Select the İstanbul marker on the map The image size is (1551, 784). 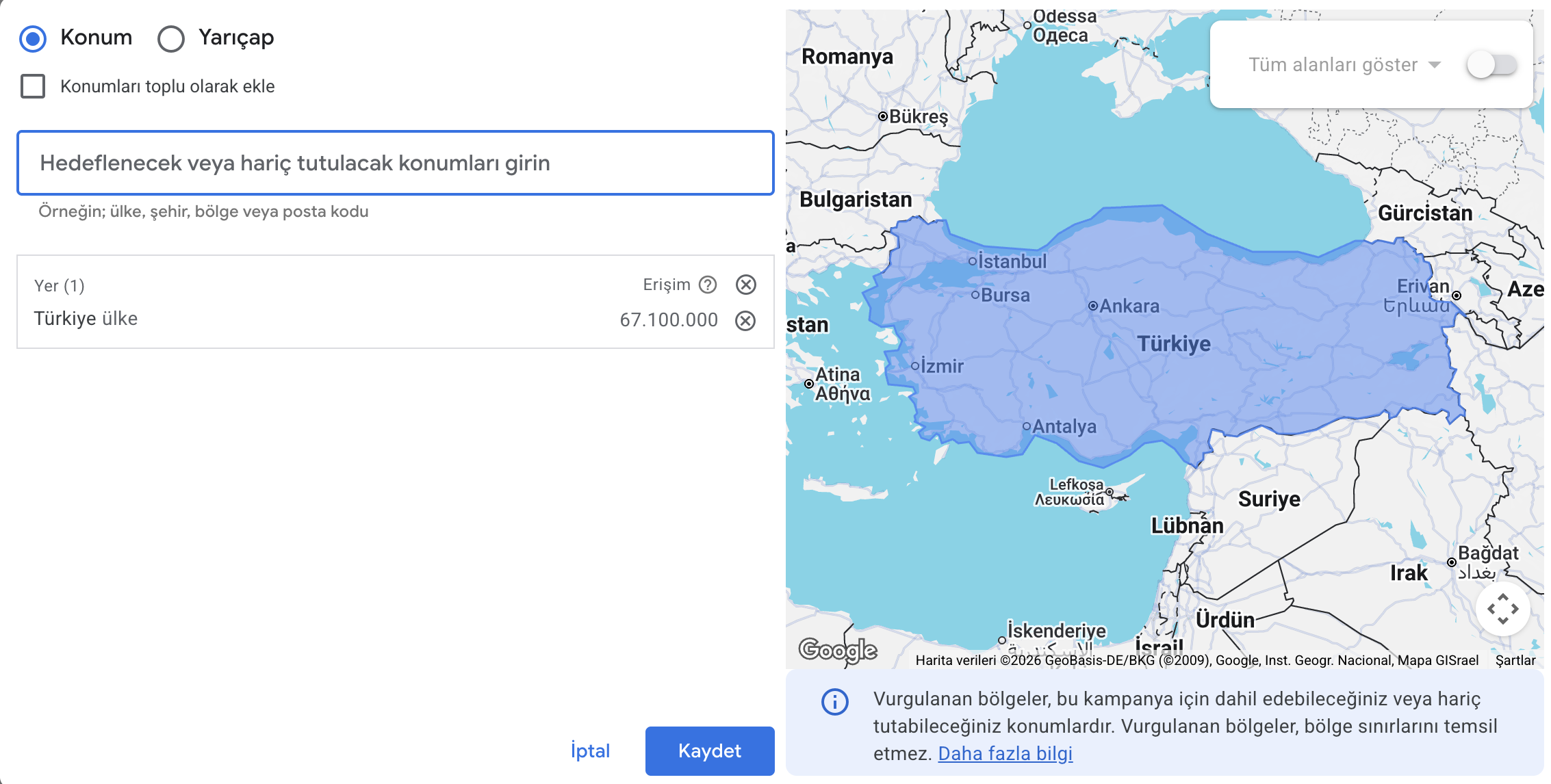(973, 260)
